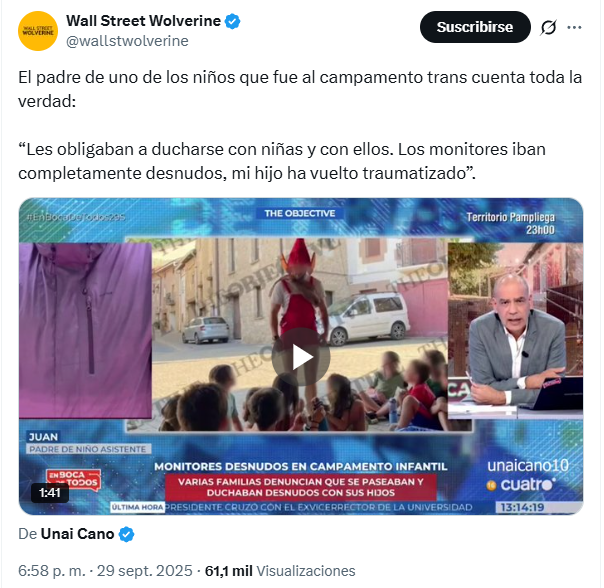Image resolution: width=604 pixels, height=588 pixels.
Task: Click the Grok slashed-circle icon
Action: [548, 27]
